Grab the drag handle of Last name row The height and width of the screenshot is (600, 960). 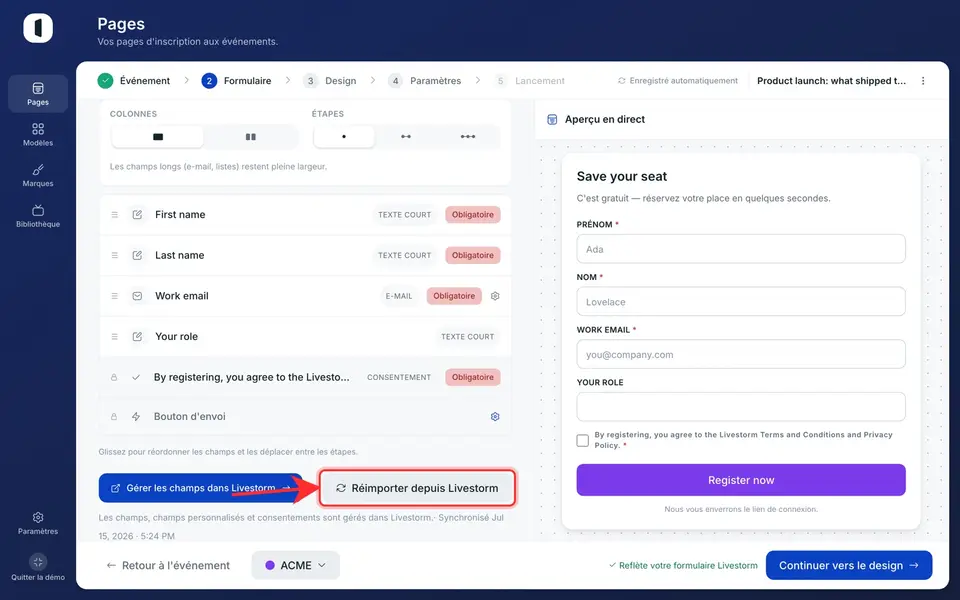tap(114, 255)
